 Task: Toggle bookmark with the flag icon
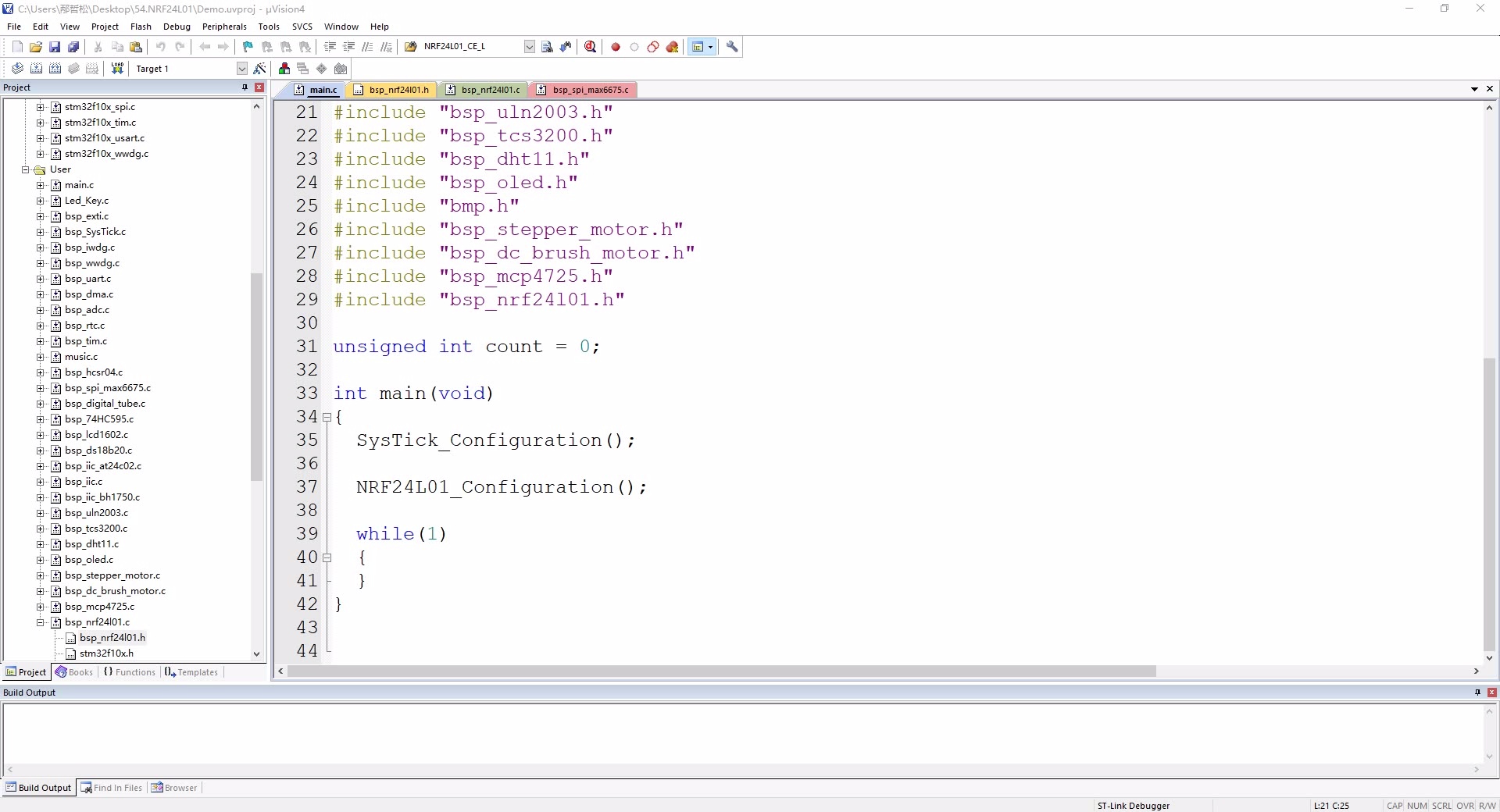[x=248, y=47]
